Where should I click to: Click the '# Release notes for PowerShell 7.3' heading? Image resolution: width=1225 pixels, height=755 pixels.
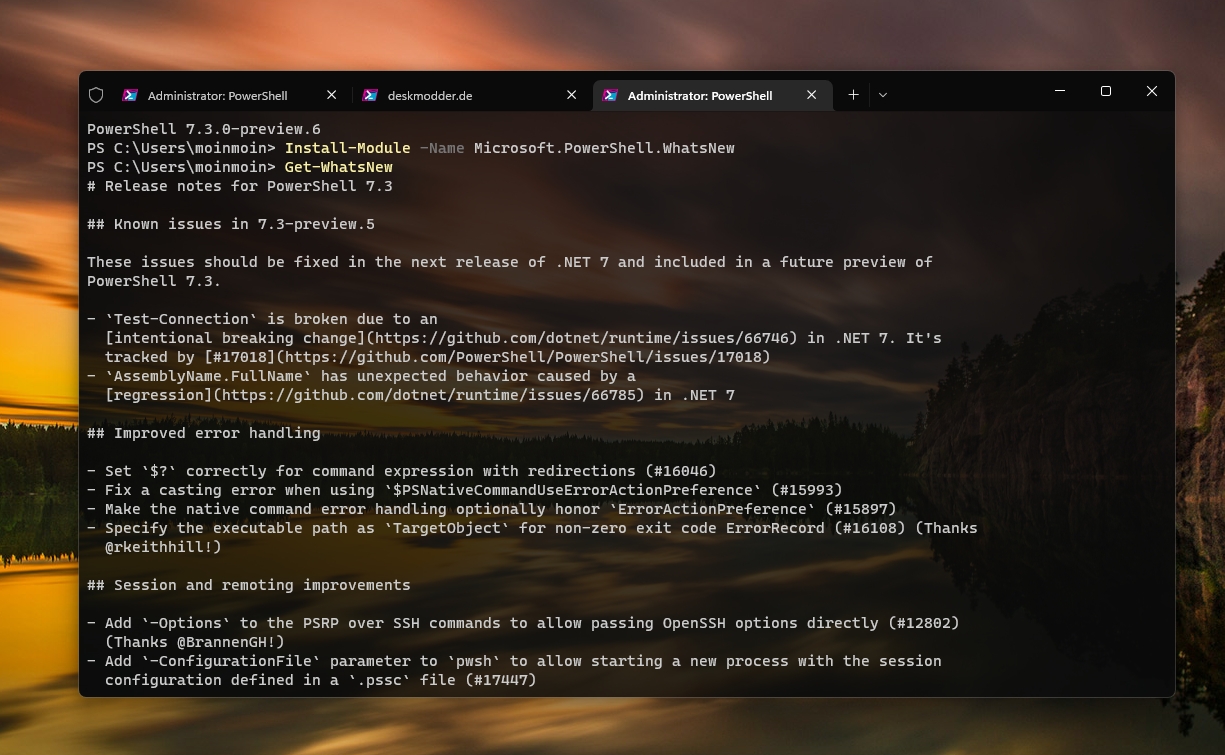pyautogui.click(x=240, y=186)
